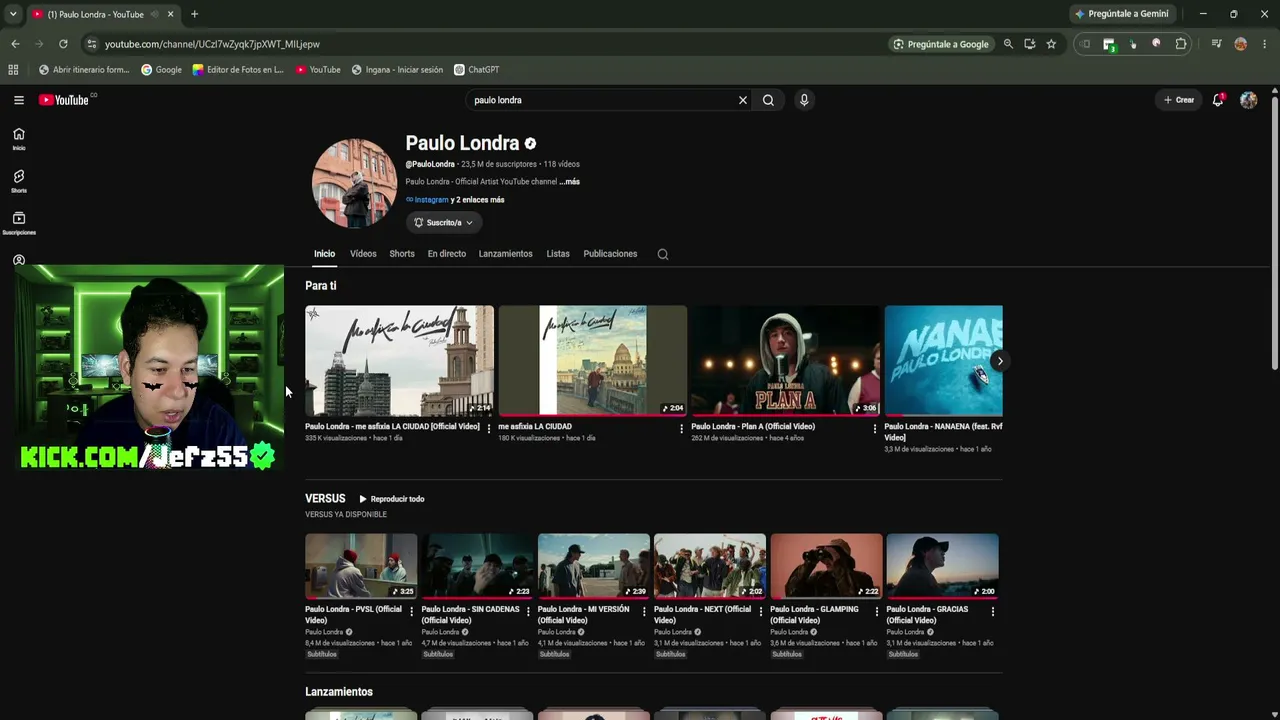Open the Suscrito/a subscription dropdown
The height and width of the screenshot is (720, 1280).
tap(444, 223)
